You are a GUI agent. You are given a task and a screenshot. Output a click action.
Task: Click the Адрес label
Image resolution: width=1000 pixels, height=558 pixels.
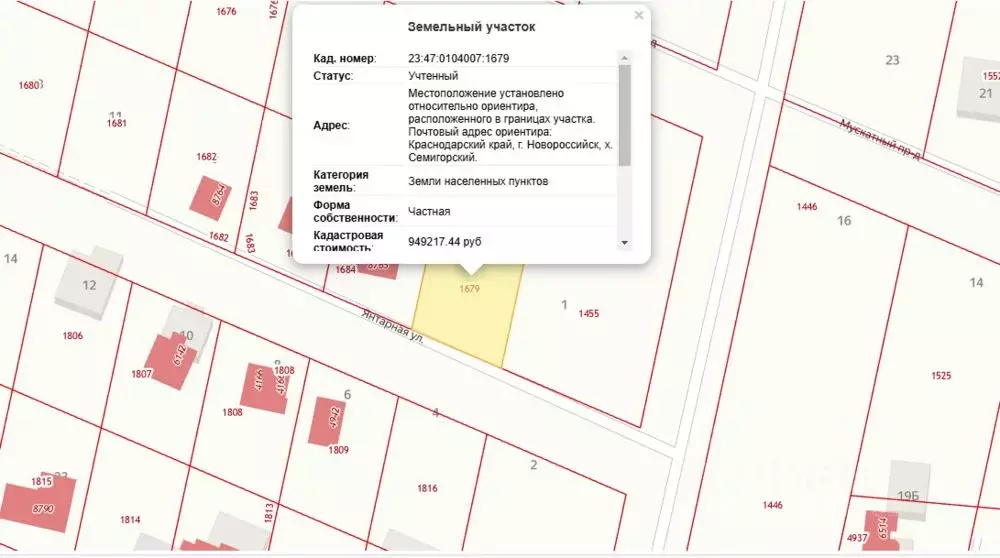pos(331,125)
